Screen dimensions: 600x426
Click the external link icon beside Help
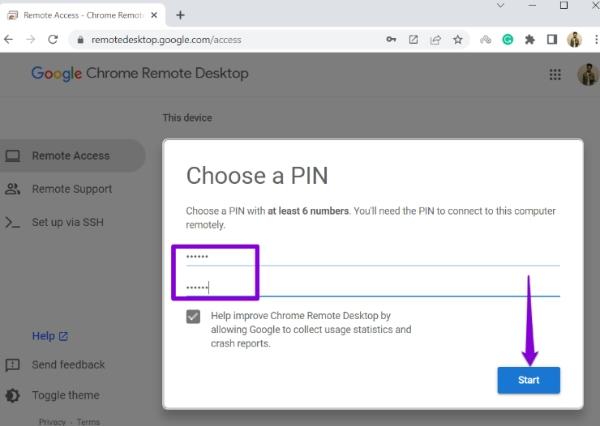click(x=63, y=336)
